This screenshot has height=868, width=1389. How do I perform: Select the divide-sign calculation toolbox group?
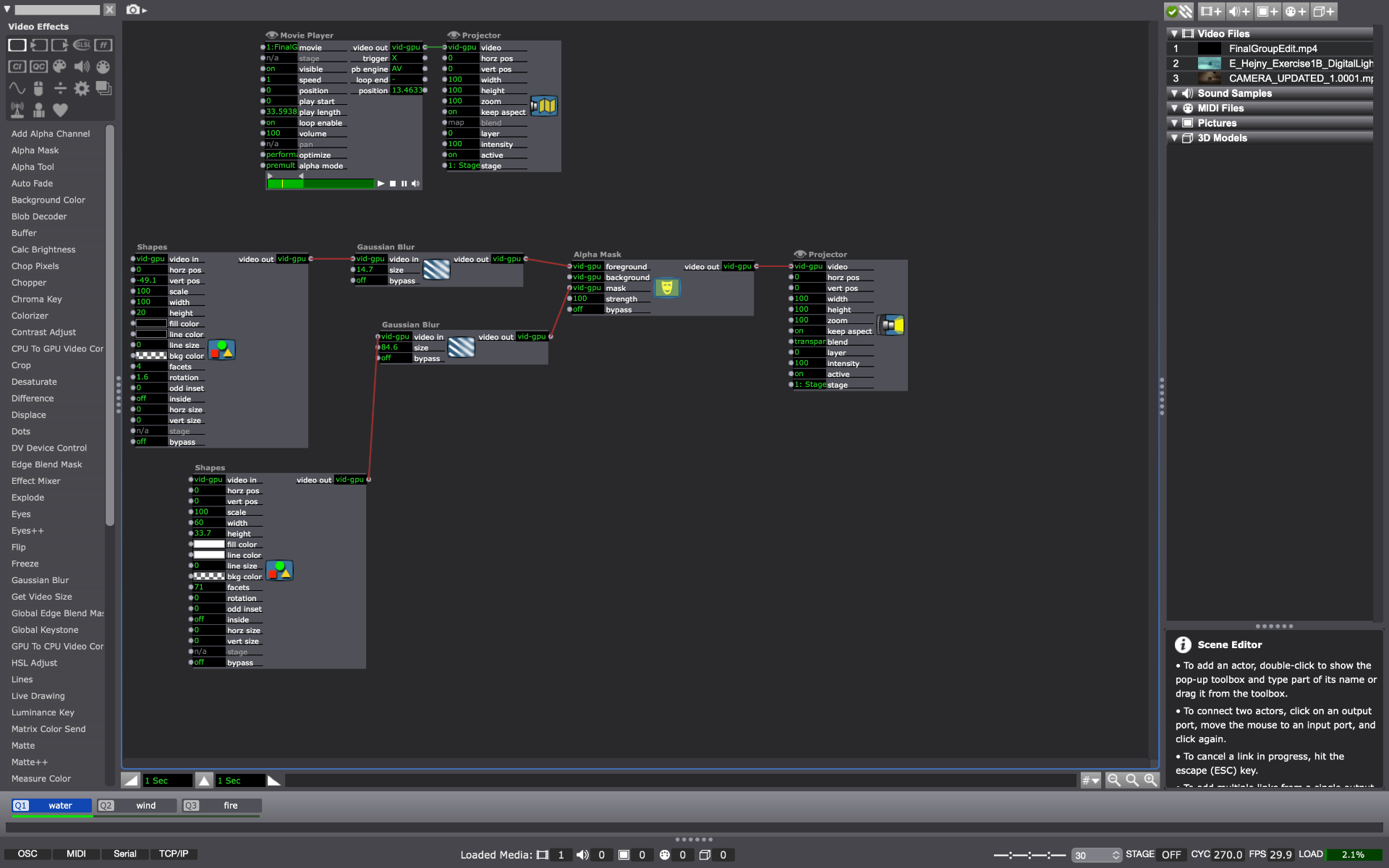pos(60,88)
